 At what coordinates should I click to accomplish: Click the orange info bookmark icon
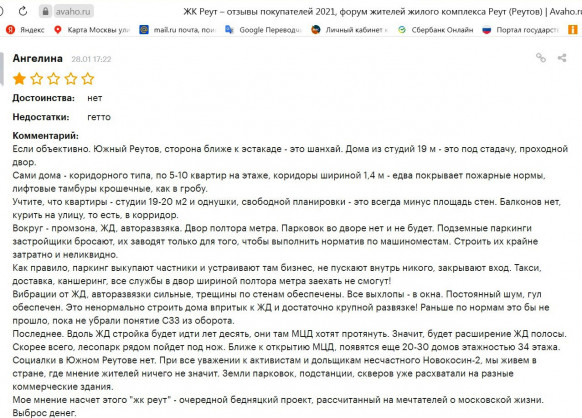pos(573,29)
